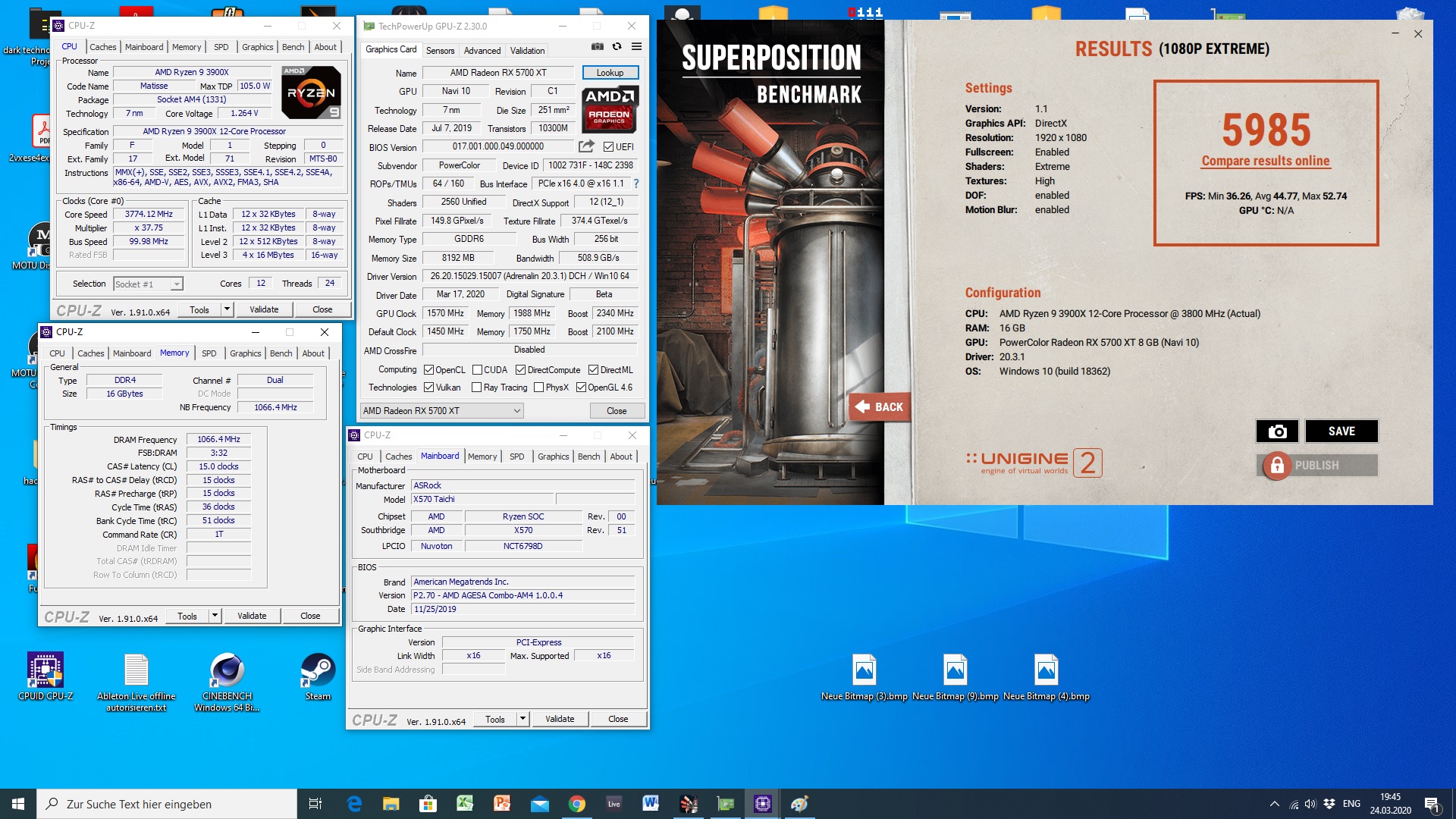
Task: Open PowerPoint from the taskbar
Action: 502,804
